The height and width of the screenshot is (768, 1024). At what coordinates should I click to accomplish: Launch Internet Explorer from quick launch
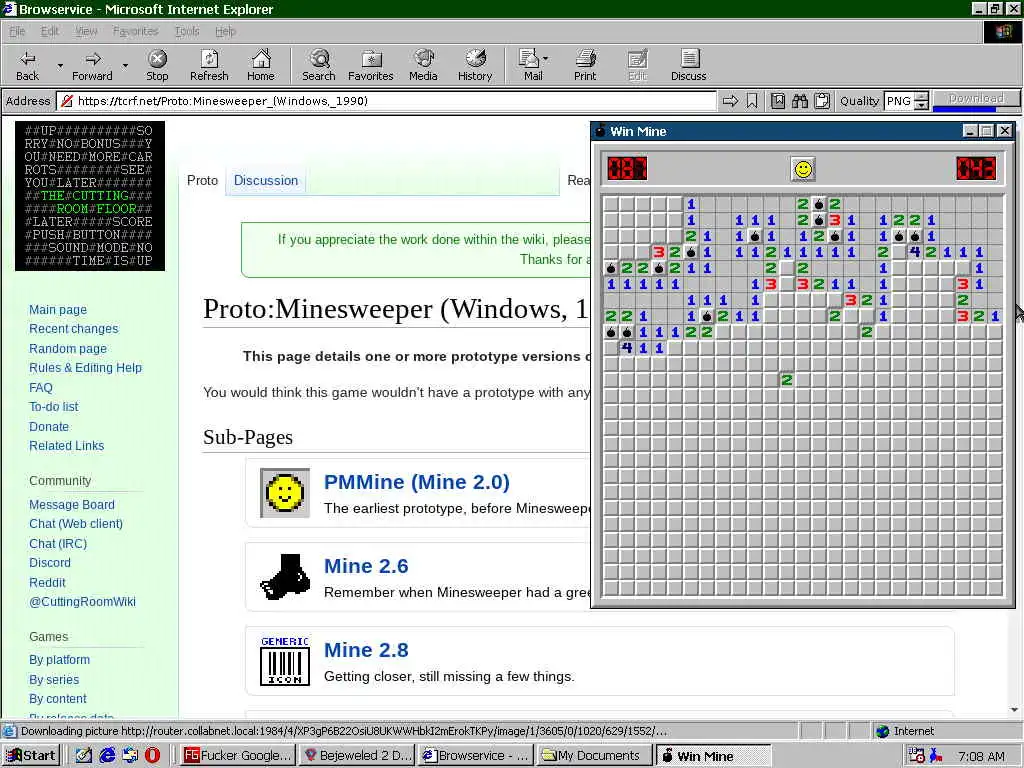coord(107,755)
